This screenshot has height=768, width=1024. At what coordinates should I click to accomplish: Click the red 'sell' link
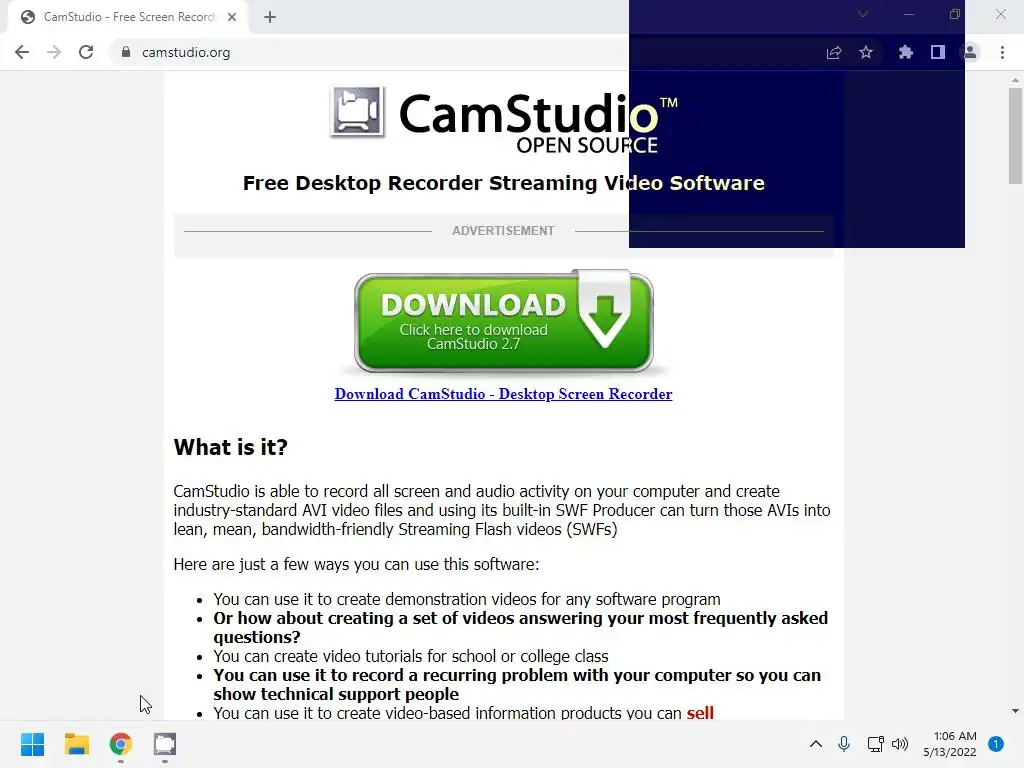click(x=700, y=712)
